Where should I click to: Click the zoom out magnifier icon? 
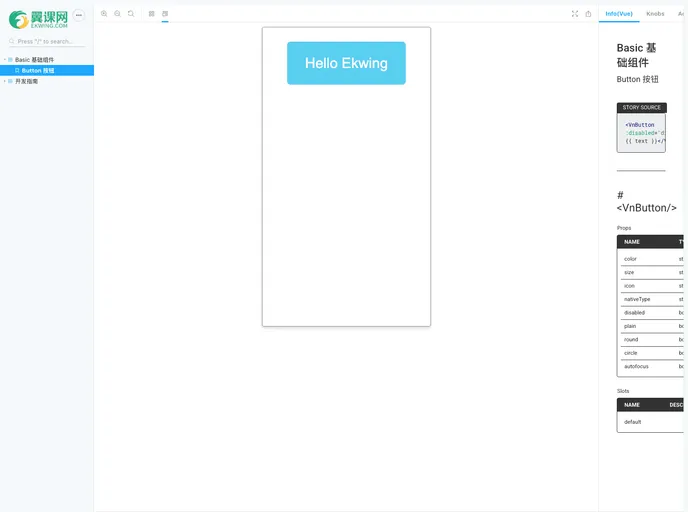(117, 14)
